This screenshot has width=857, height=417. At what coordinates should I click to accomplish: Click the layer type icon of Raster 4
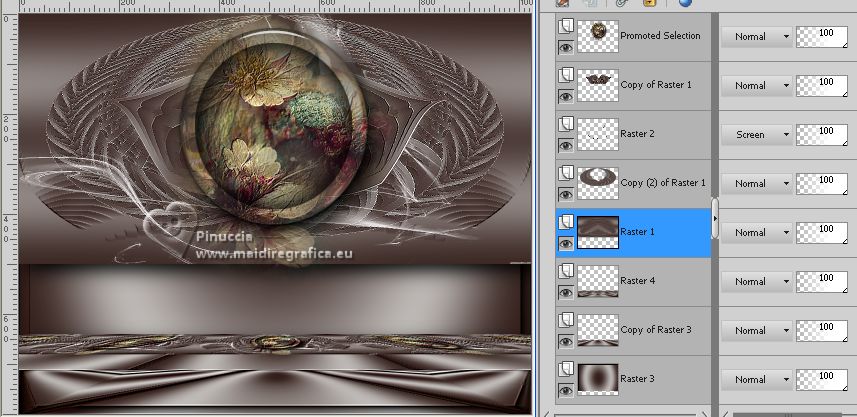(566, 271)
